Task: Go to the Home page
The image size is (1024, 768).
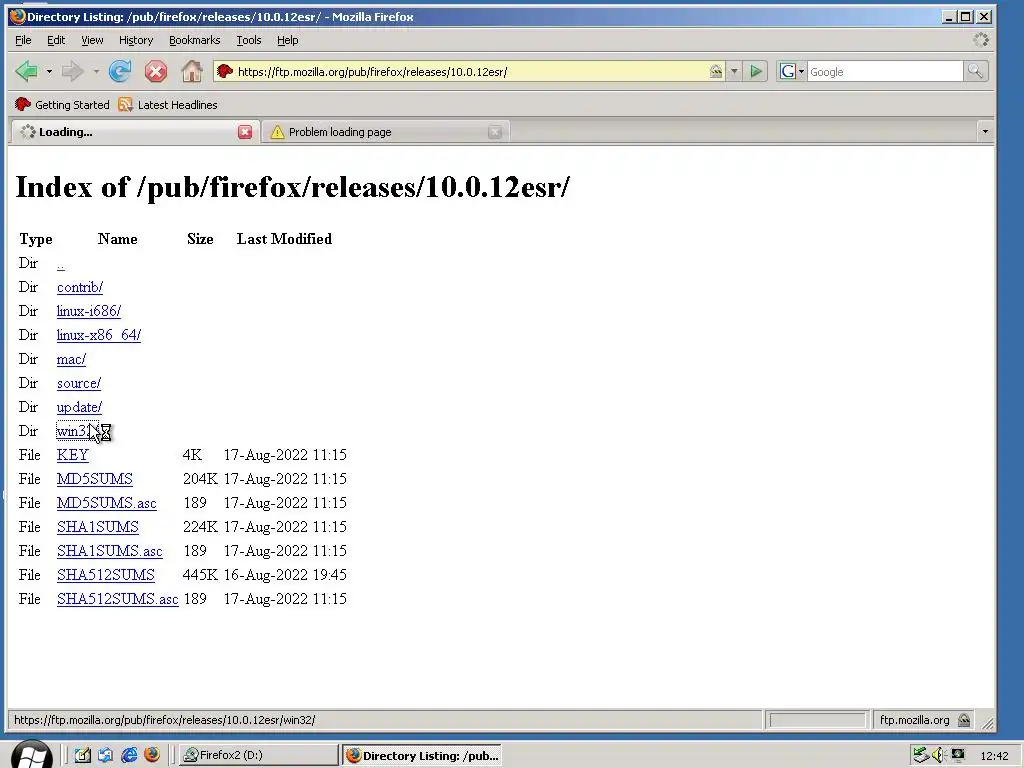Action: (191, 71)
